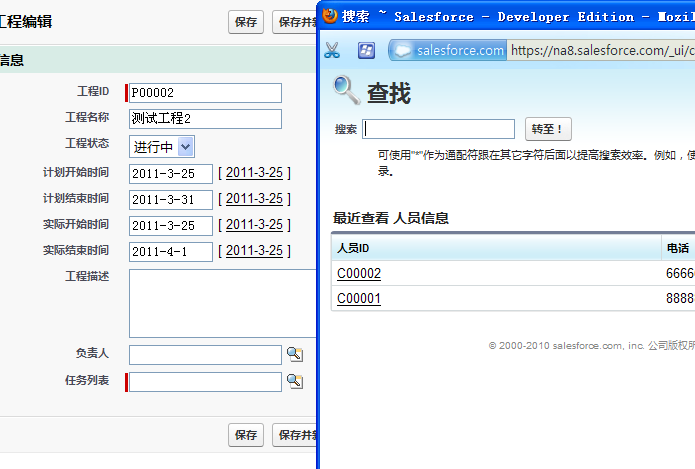Click the bottom 保存并新建 button

click(295, 435)
